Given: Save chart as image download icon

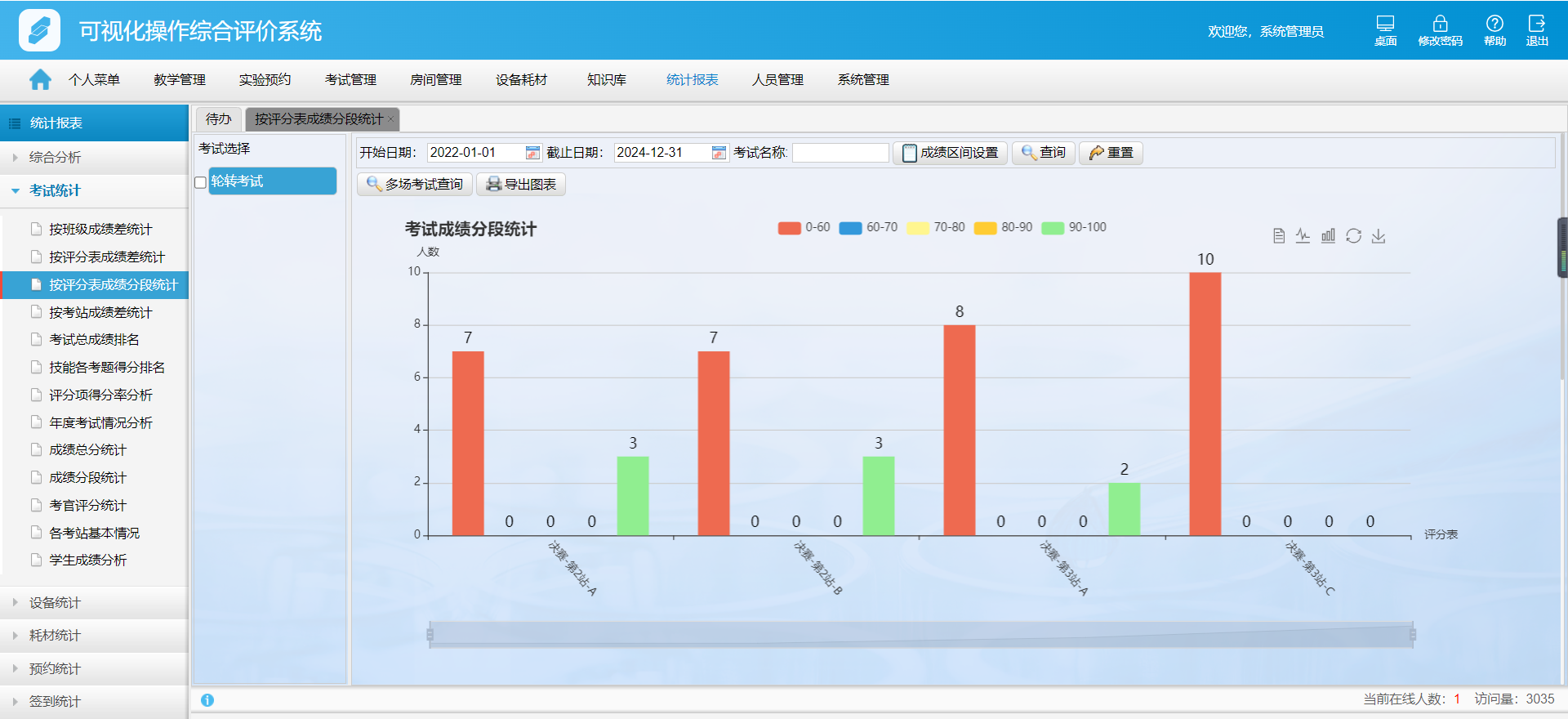Looking at the screenshot, I should point(1379,236).
